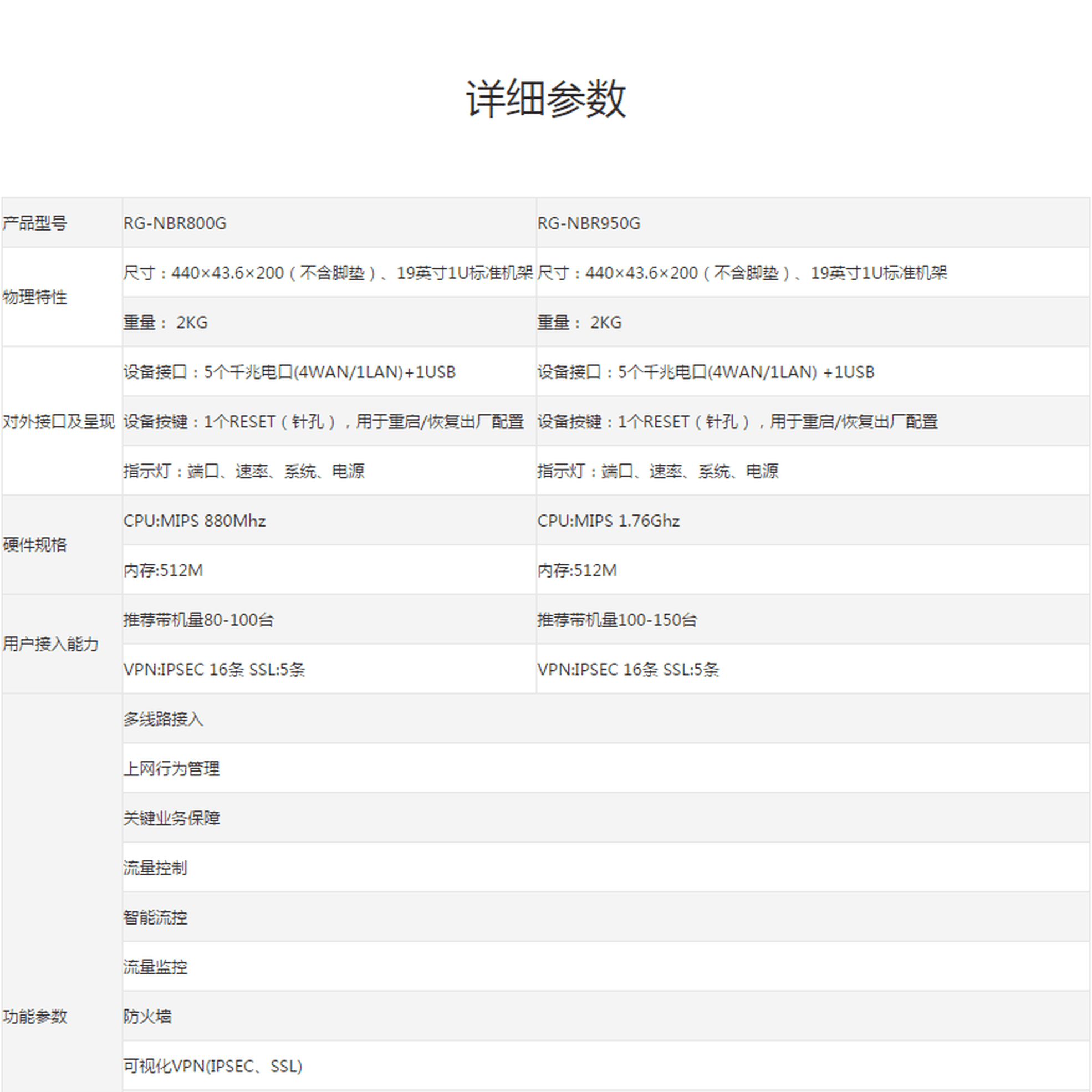Select 推荐带机量100-150台 cell
Screen dimensions: 1092x1092
coord(813,620)
